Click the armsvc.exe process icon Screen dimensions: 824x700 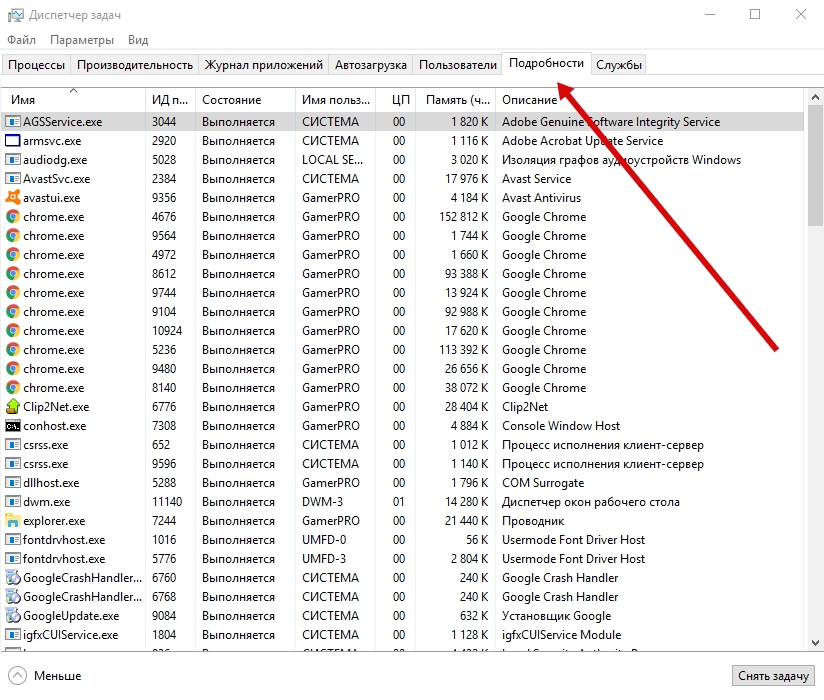[x=13, y=141]
